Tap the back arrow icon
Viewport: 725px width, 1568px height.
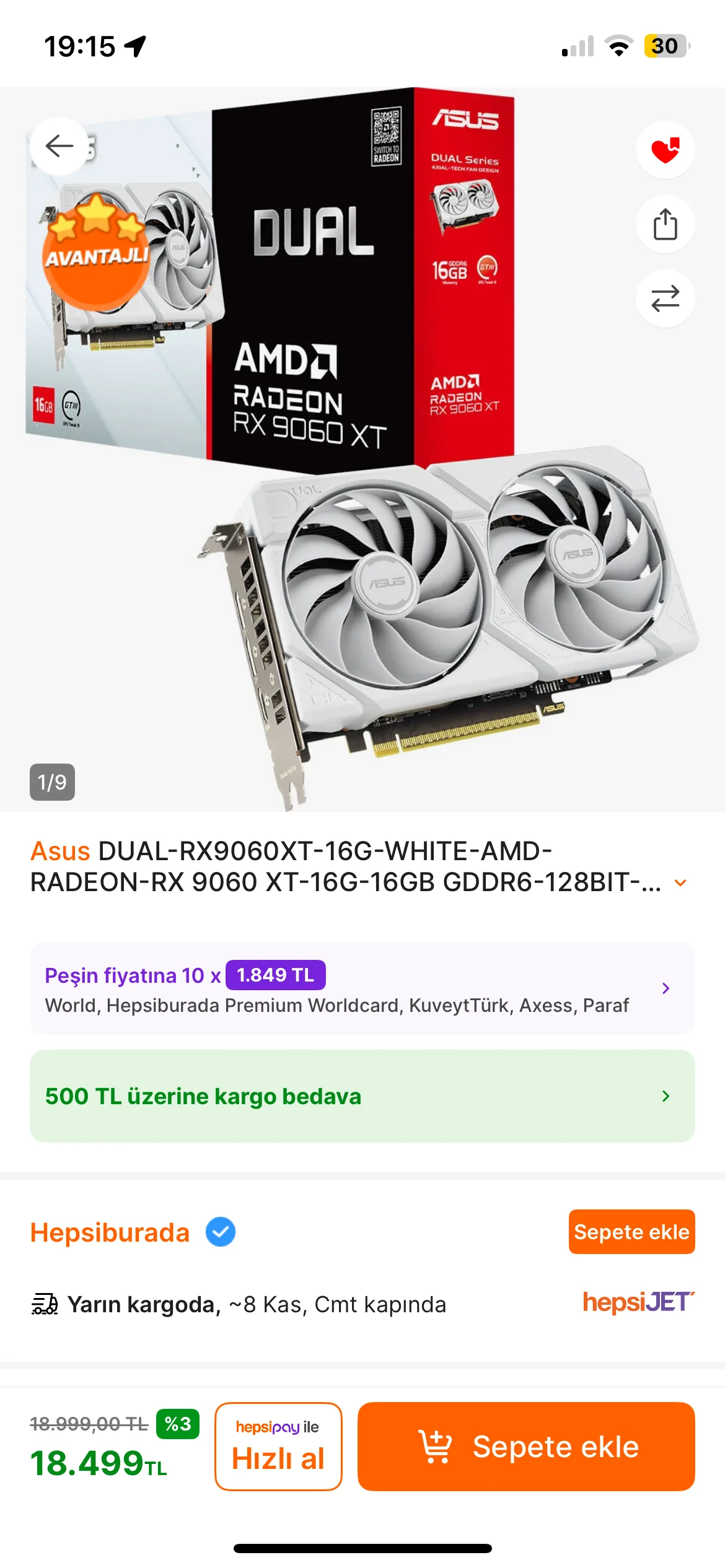(x=59, y=146)
